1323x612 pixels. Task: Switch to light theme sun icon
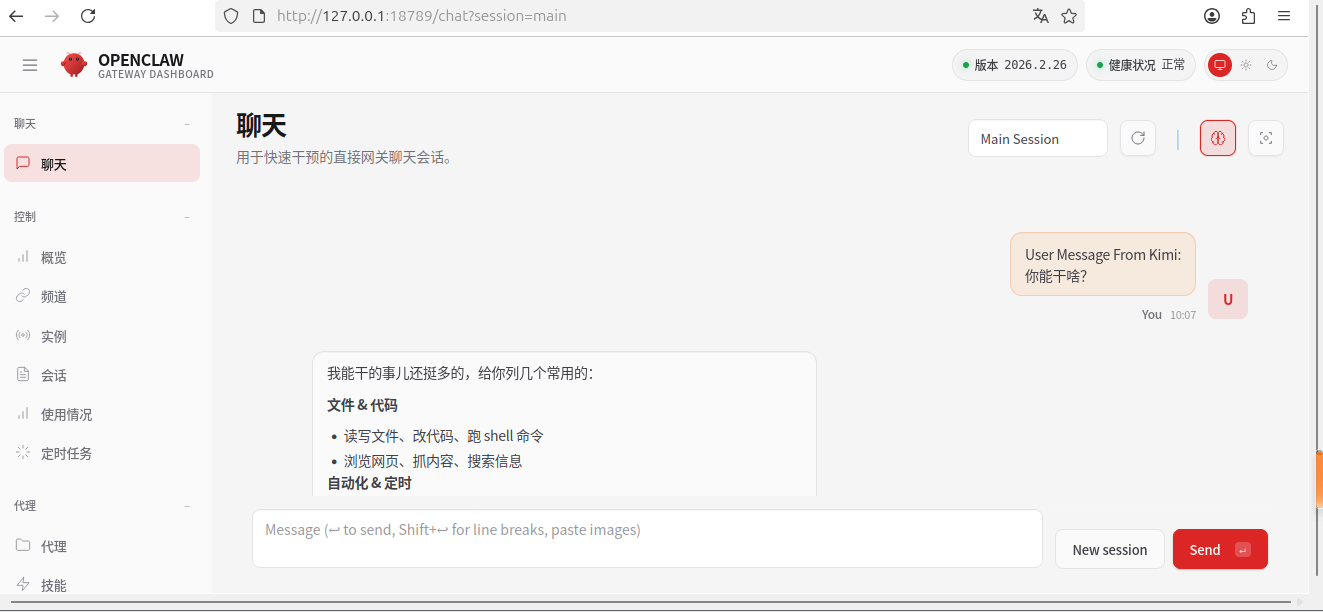tap(1246, 65)
